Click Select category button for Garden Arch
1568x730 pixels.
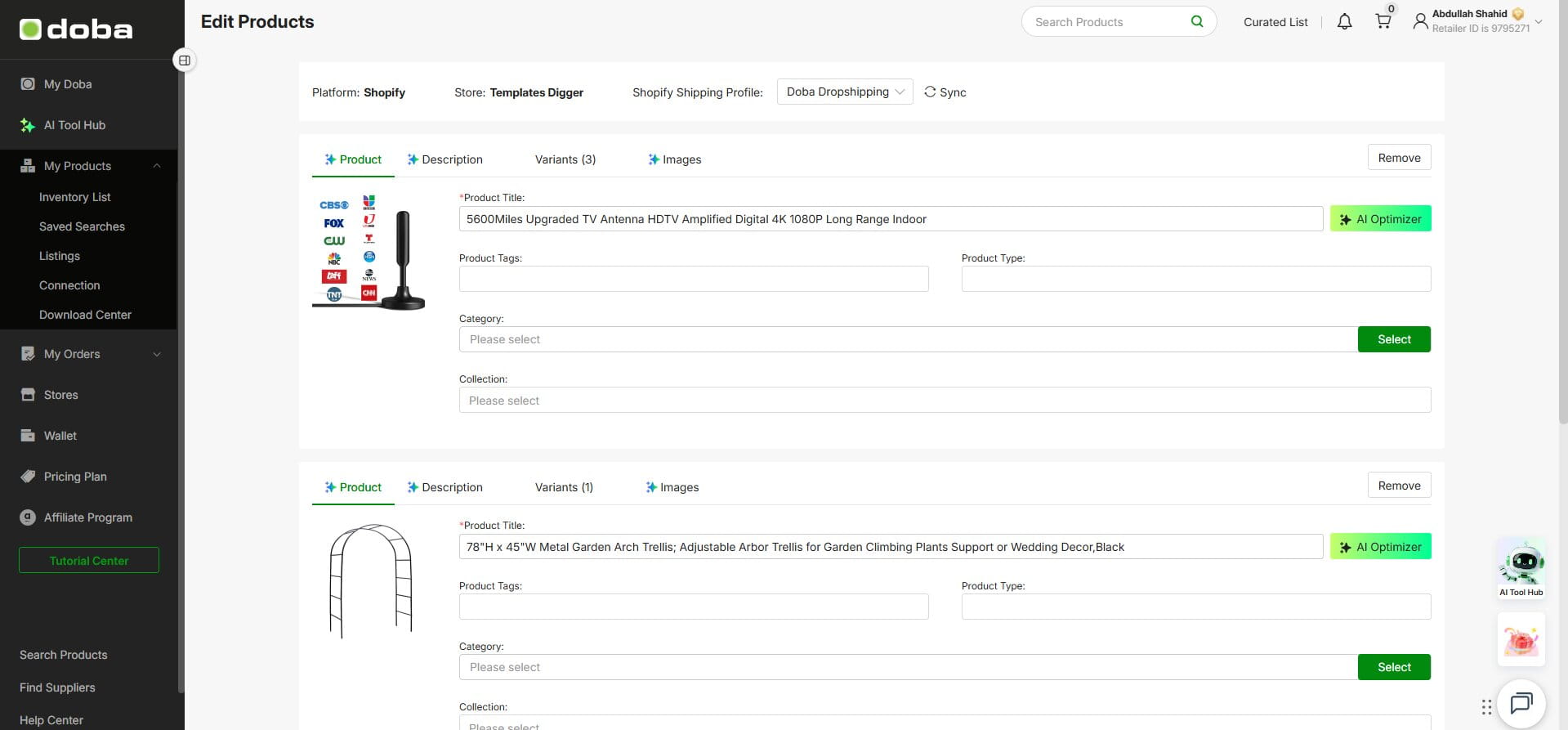pos(1394,667)
